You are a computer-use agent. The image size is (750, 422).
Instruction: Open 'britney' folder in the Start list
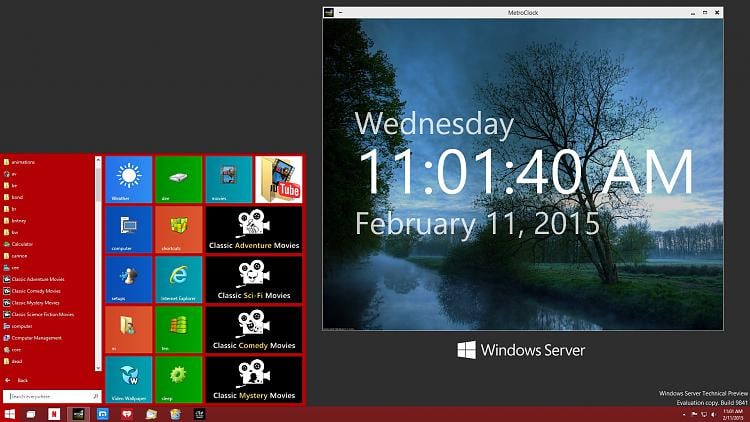(x=15, y=221)
